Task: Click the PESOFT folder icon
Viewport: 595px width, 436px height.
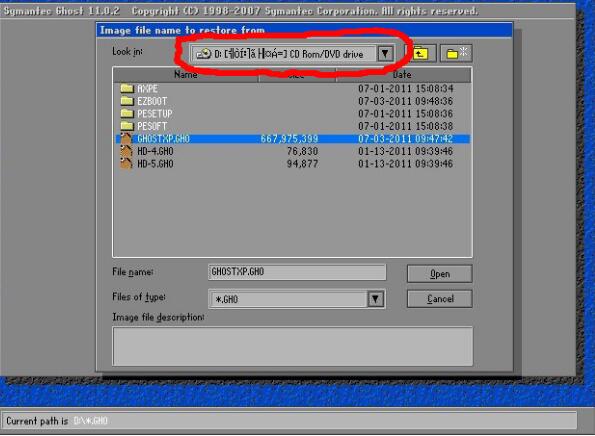Action: (x=127, y=126)
